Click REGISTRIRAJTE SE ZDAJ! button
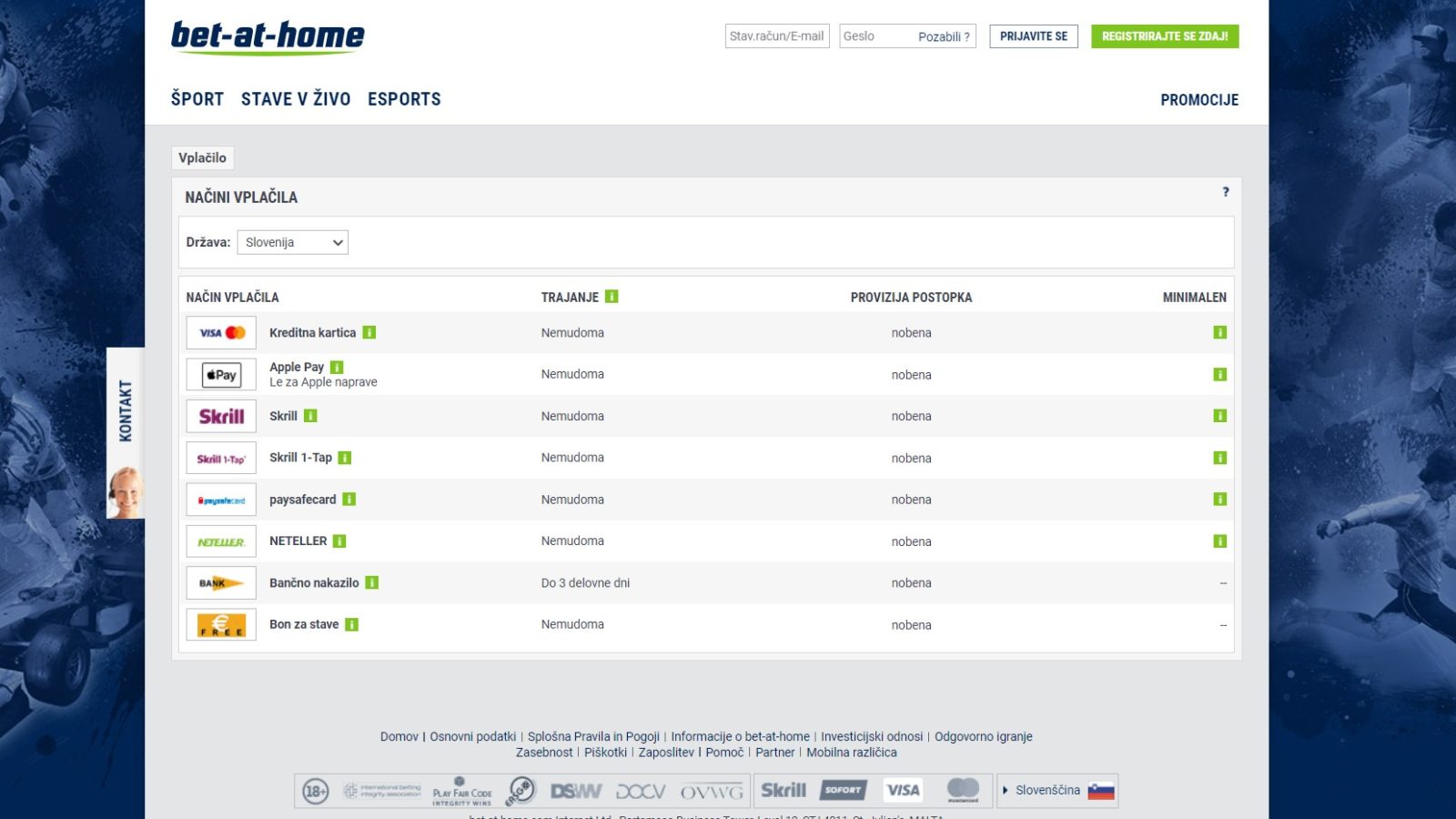The height and width of the screenshot is (819, 1456). [x=1165, y=36]
